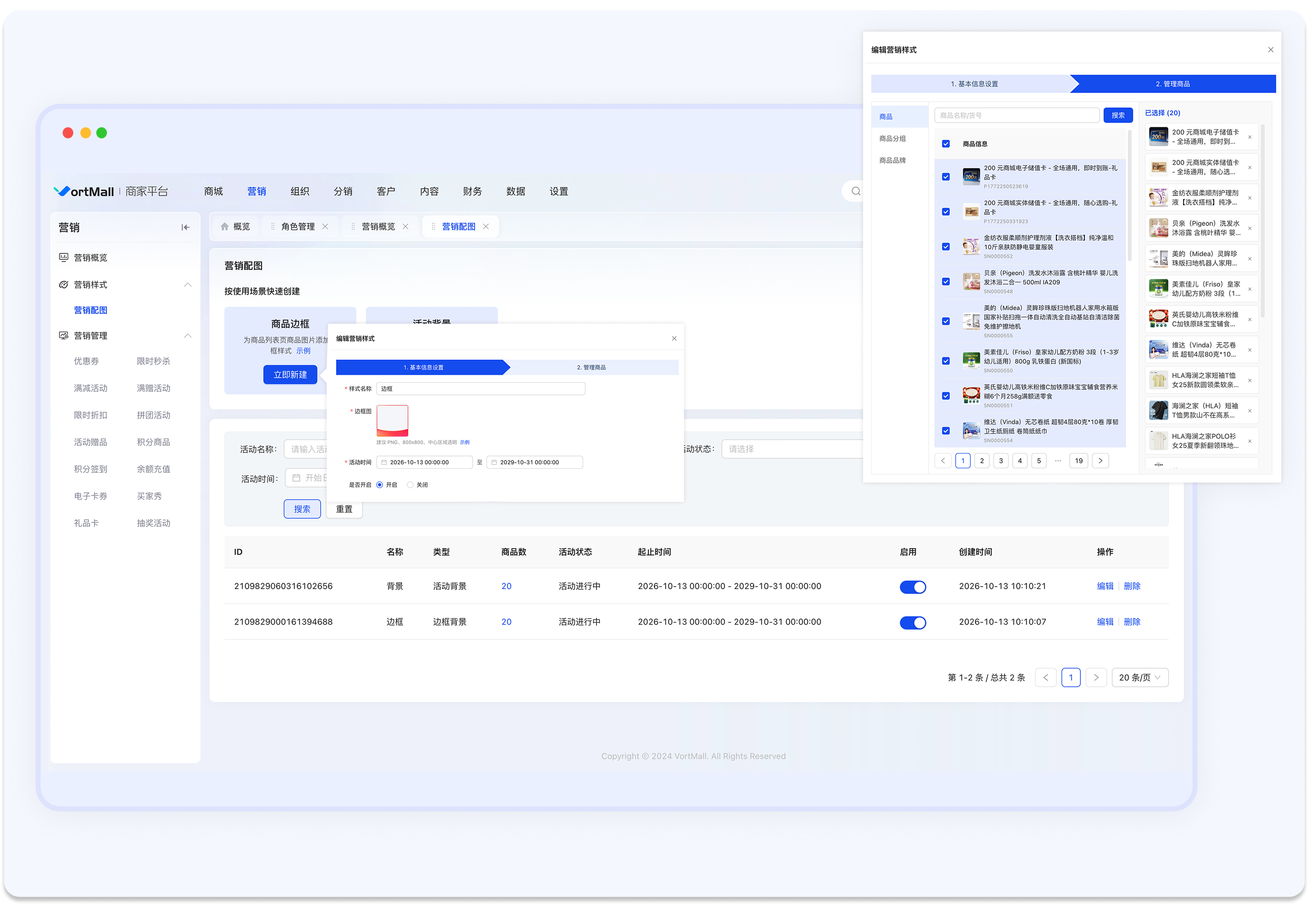The height and width of the screenshot is (905, 1316).
Task: Switch to 商品分组 side tab
Action: (x=893, y=139)
